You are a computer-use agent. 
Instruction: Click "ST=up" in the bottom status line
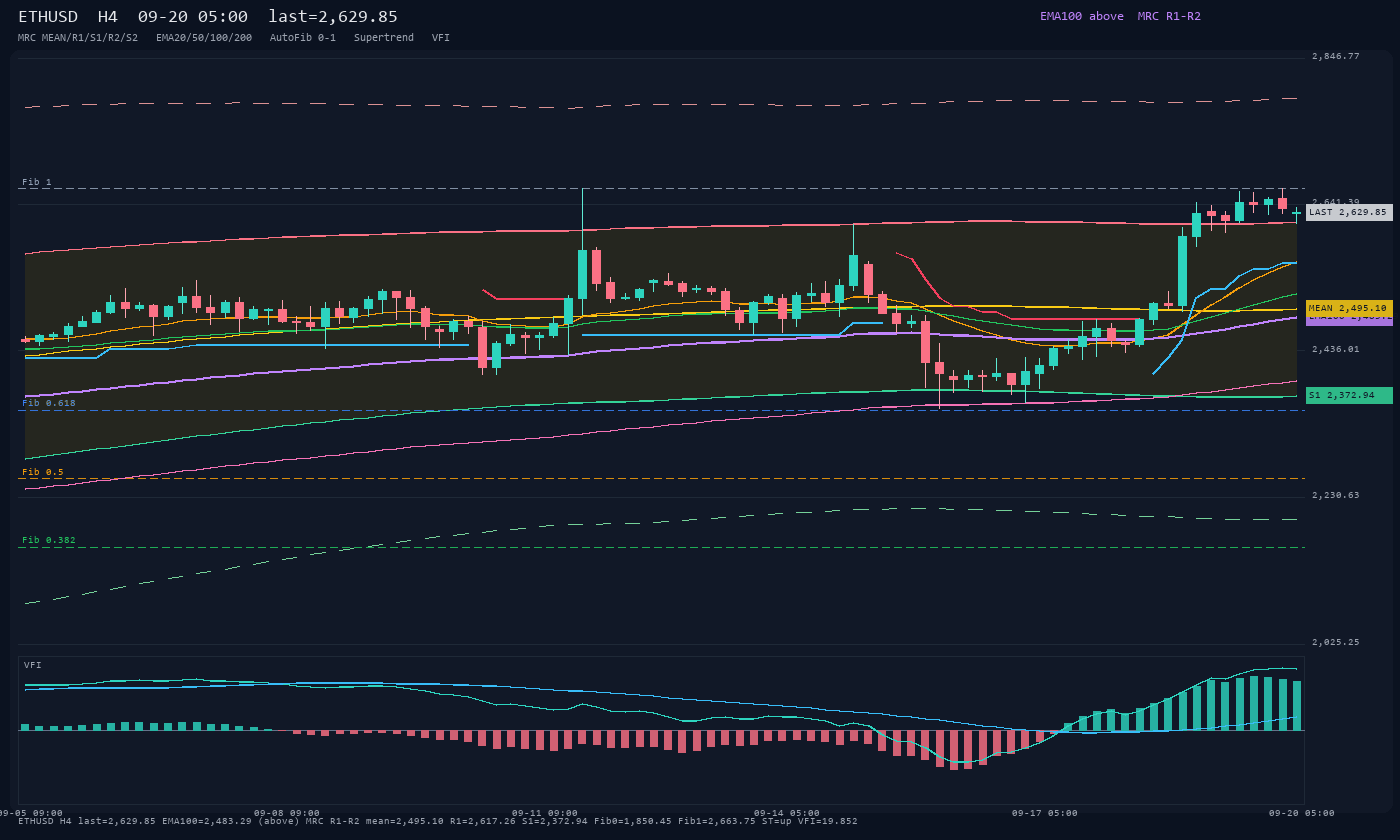777,821
